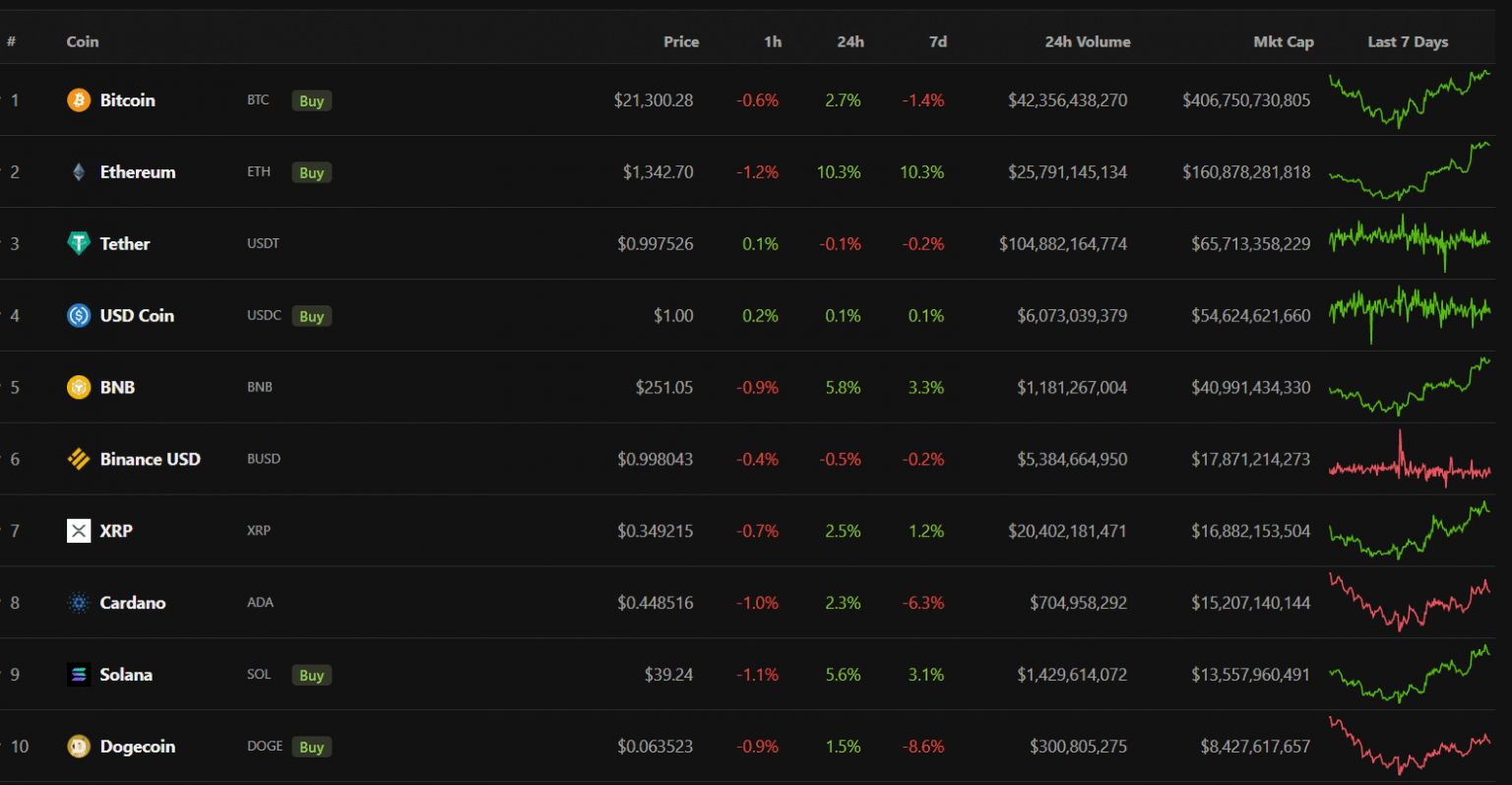Screen dimensions: 1512x785
Task: Open Ethereum's 7-day sparkline chart
Action: (x=1410, y=171)
